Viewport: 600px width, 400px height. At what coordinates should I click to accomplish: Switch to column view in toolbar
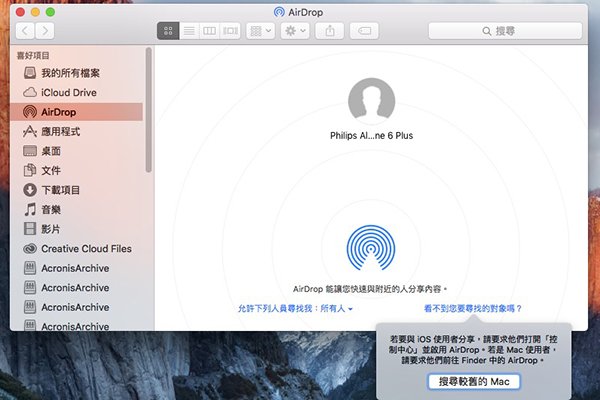[x=209, y=31]
